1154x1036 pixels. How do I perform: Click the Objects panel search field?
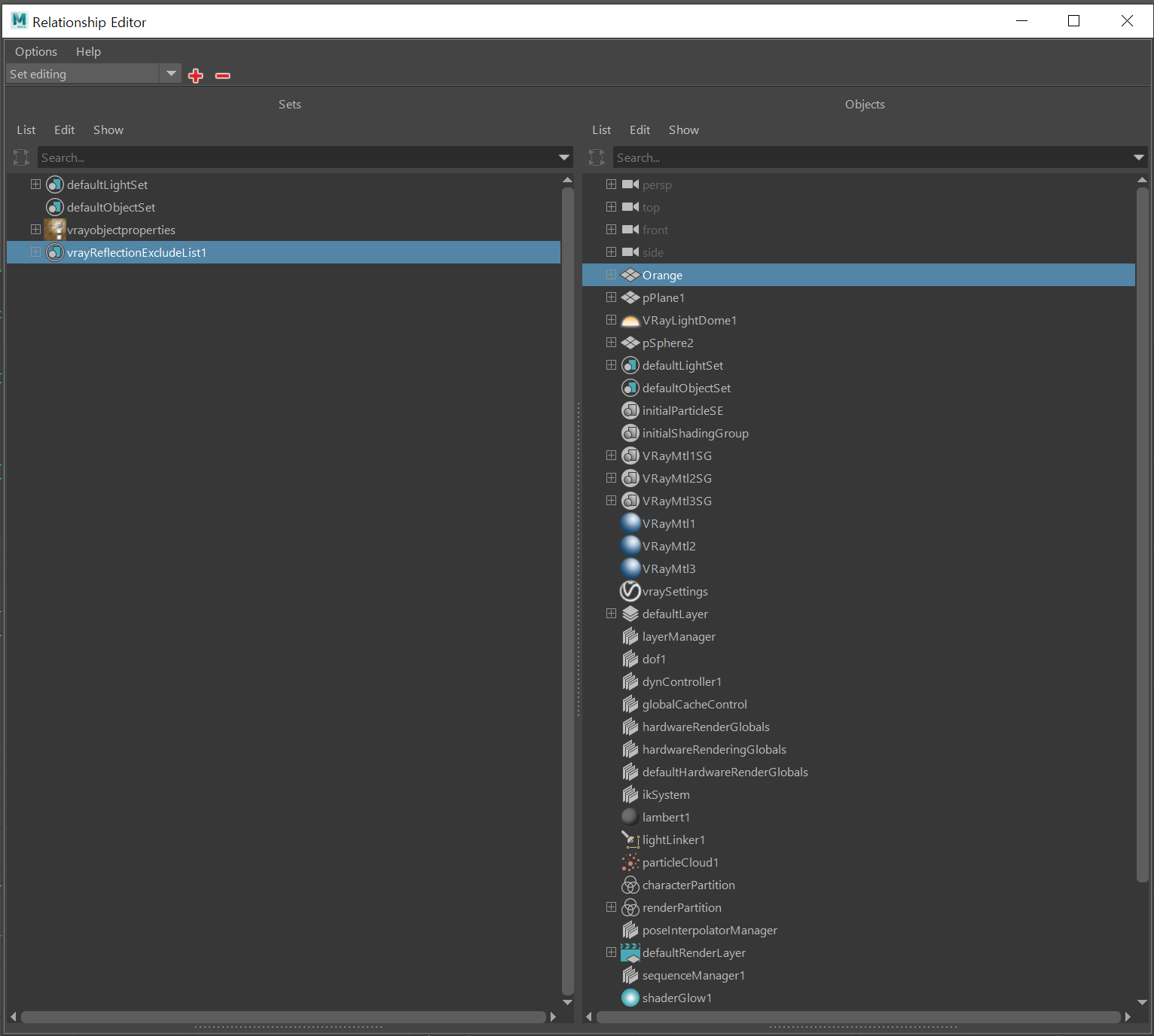872,157
